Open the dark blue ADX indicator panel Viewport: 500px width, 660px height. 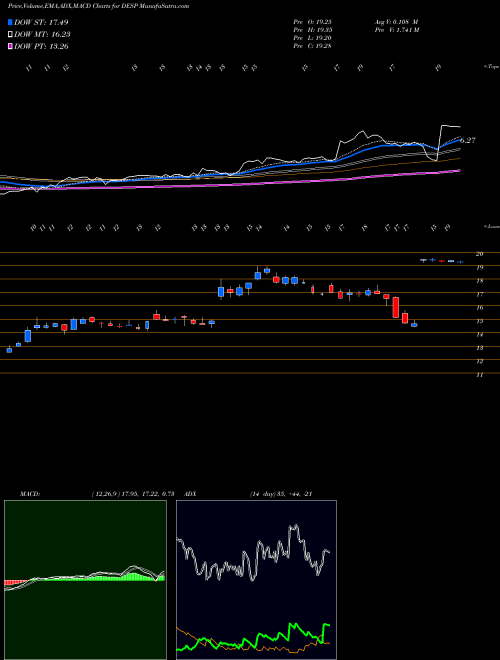(256, 580)
